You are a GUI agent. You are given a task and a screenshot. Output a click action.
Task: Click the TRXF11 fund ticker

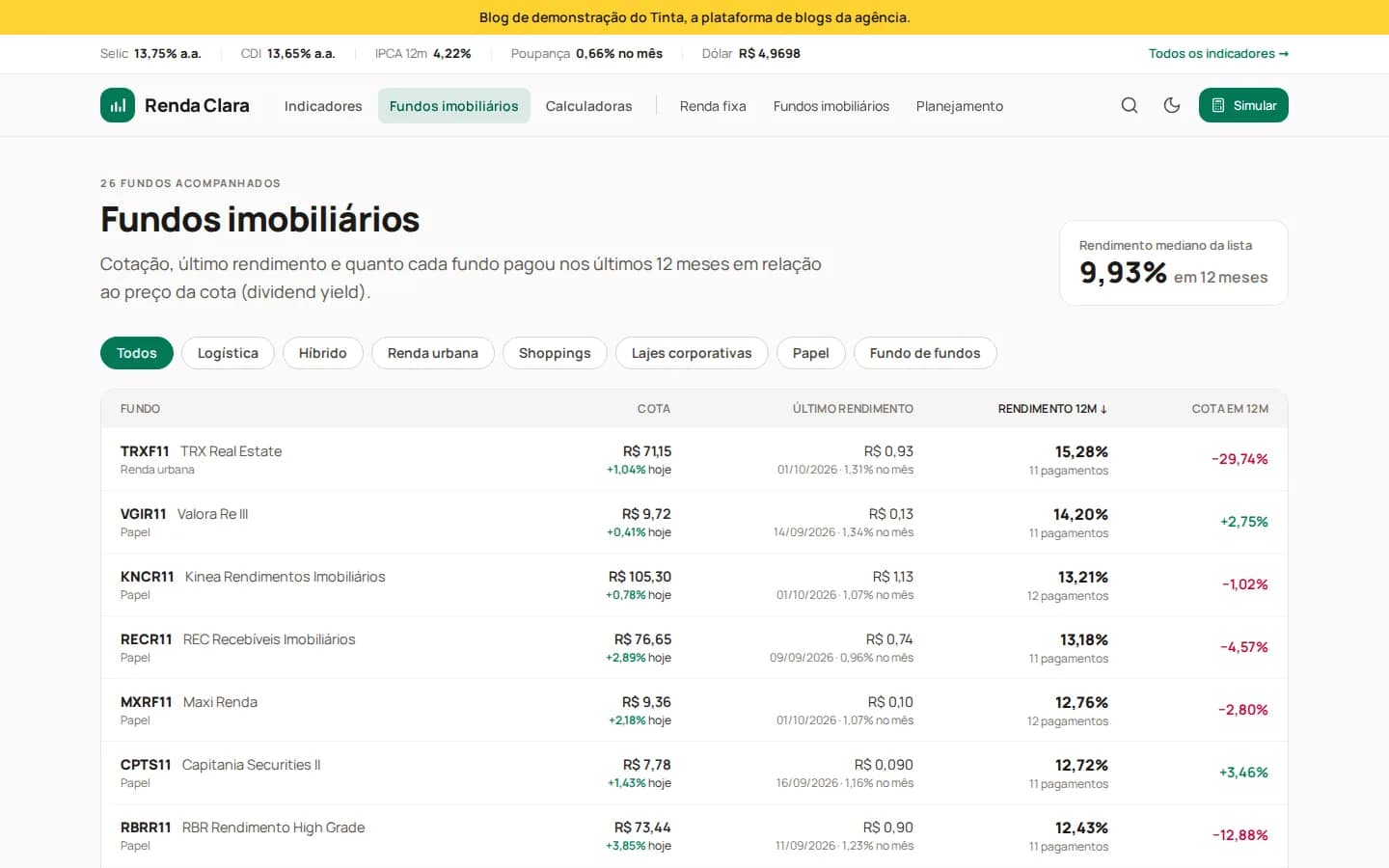[x=145, y=451]
